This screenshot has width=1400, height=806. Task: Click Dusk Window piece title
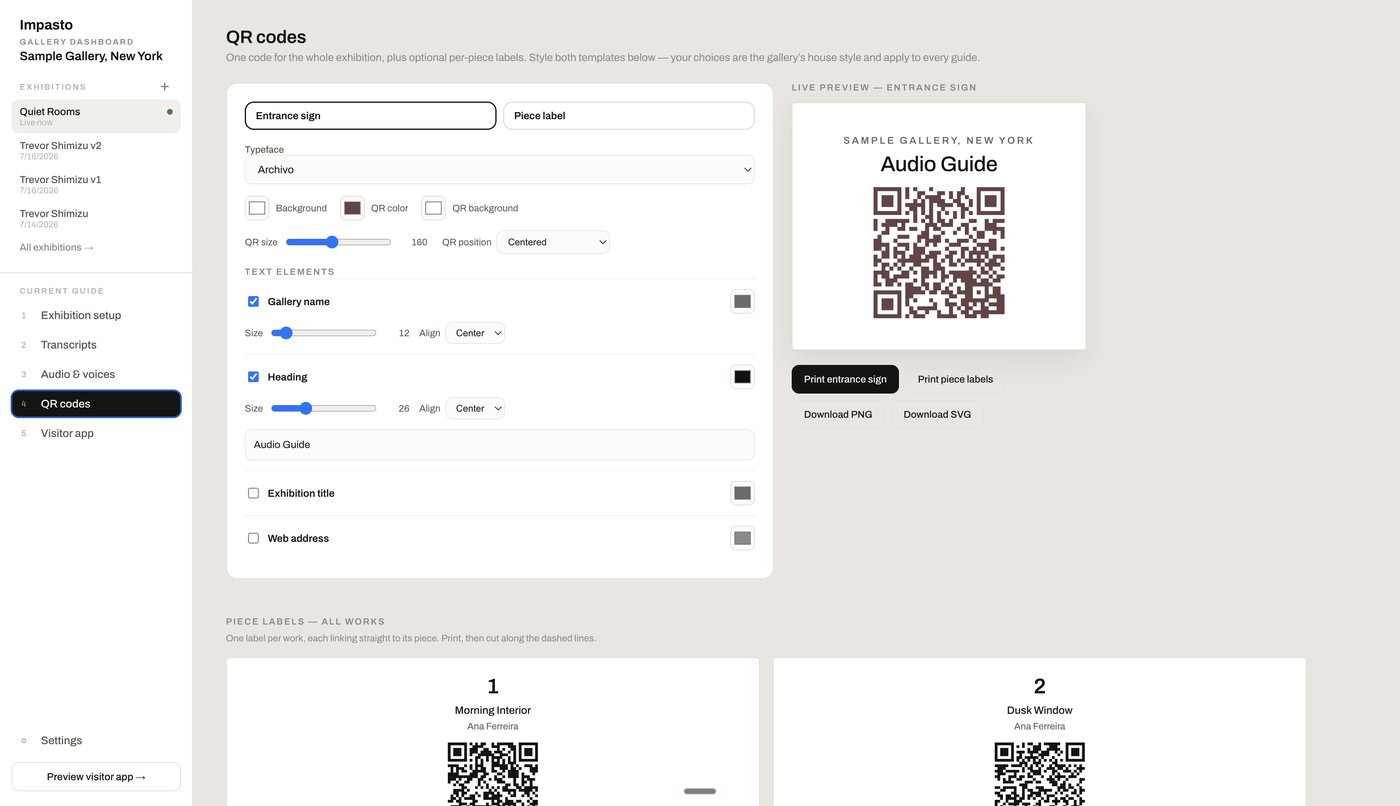click(1040, 711)
